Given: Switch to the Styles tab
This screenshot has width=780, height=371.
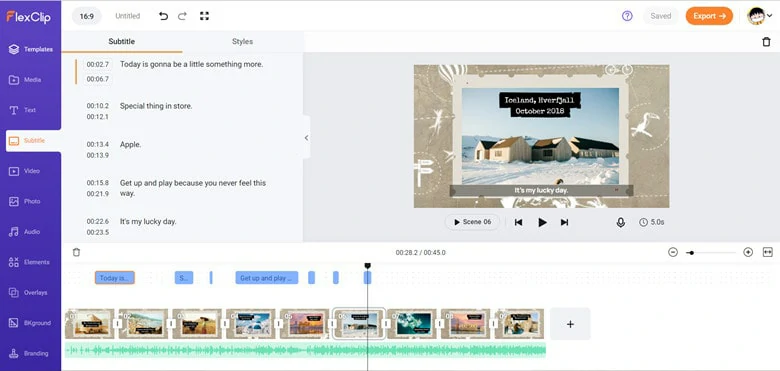Looking at the screenshot, I should 242,42.
